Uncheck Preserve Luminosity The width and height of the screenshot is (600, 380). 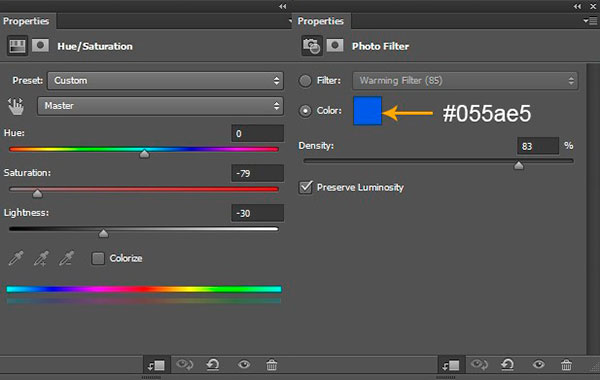(305, 187)
